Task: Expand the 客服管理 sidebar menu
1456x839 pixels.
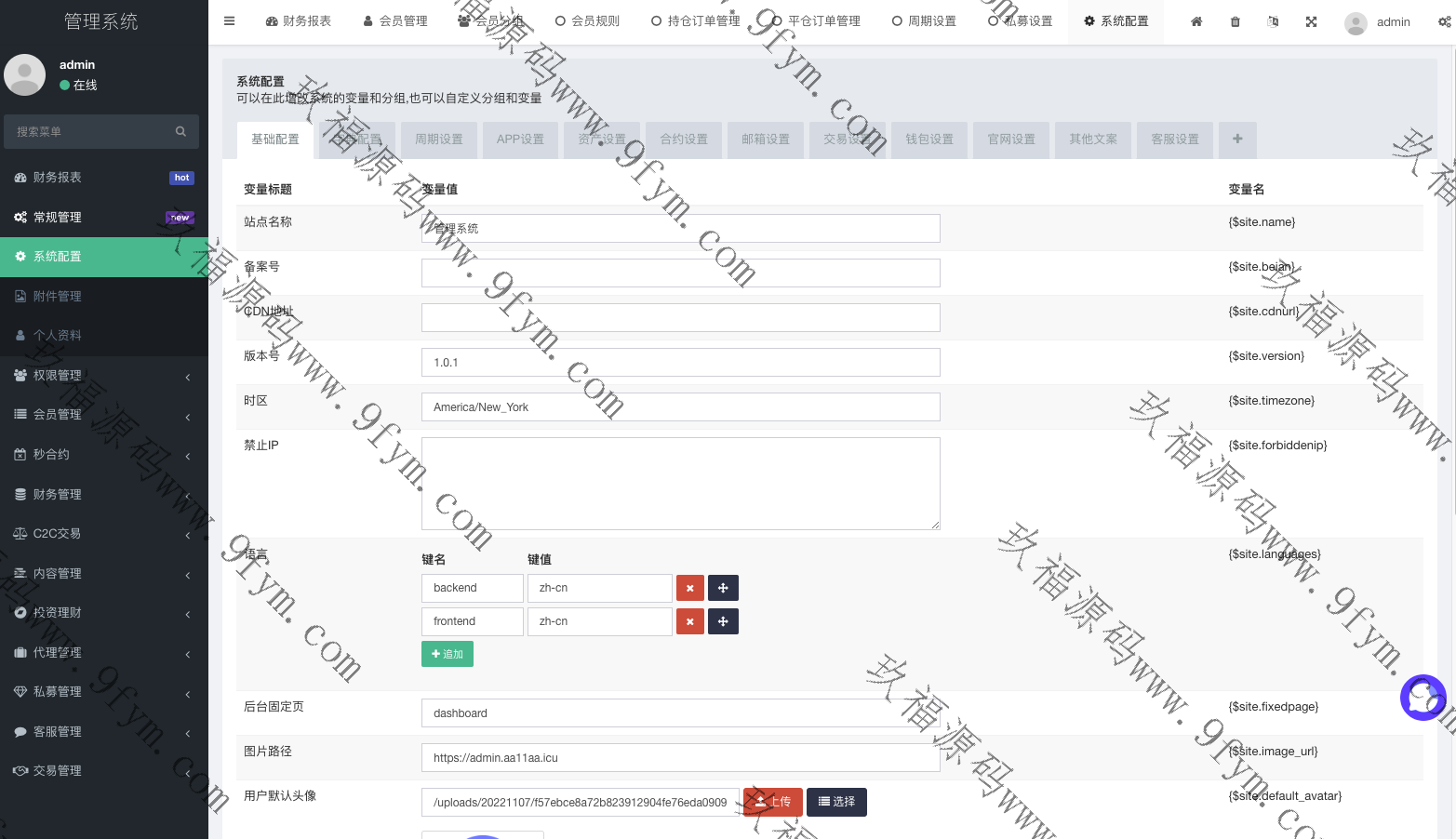Action: 103,732
